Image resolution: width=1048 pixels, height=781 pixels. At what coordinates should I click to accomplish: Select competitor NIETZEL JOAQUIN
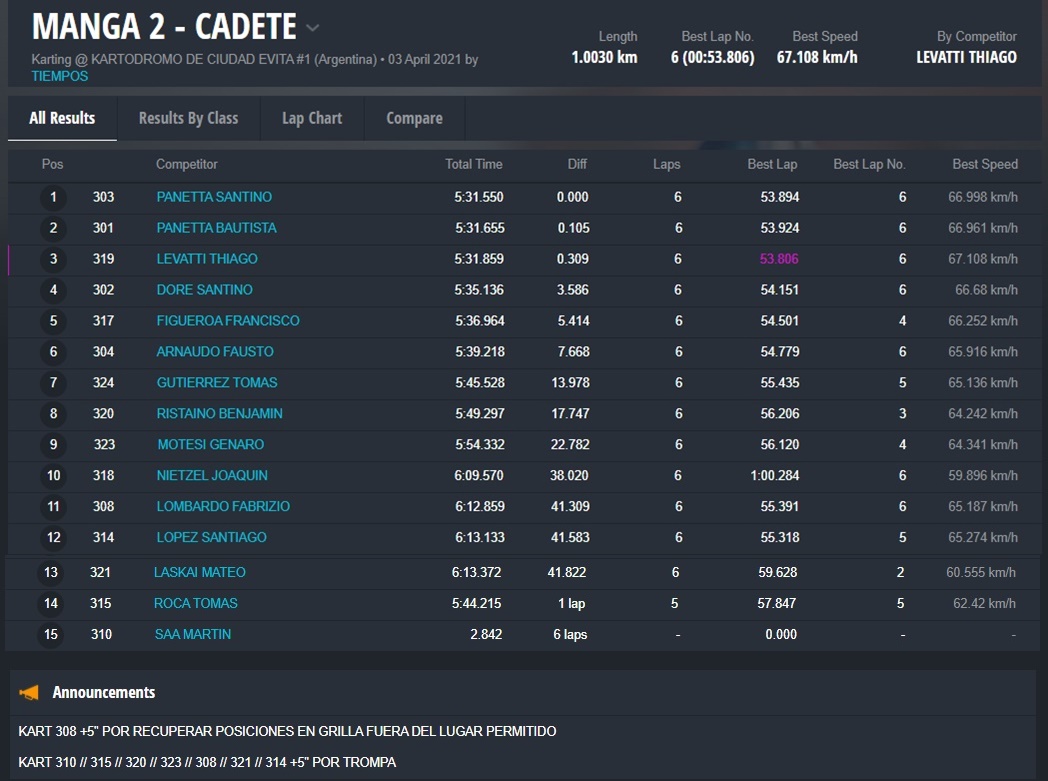point(212,476)
